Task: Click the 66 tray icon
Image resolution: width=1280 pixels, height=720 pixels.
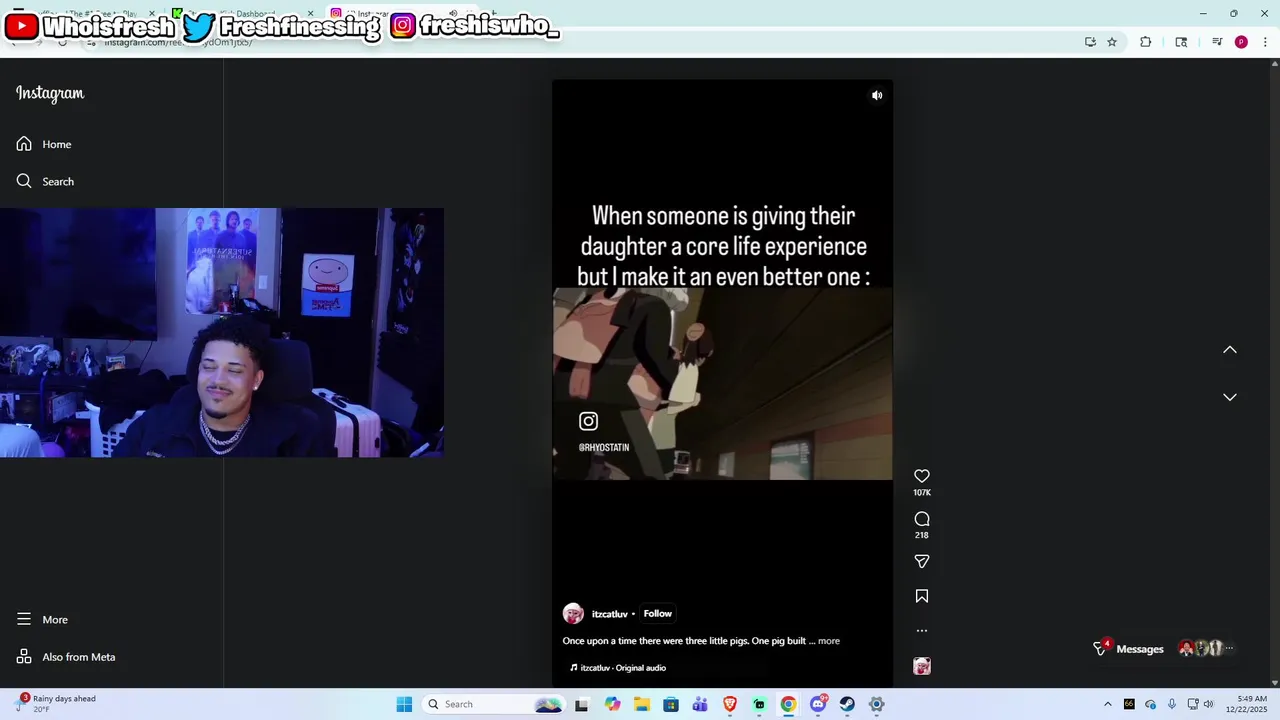Action: 1129,704
